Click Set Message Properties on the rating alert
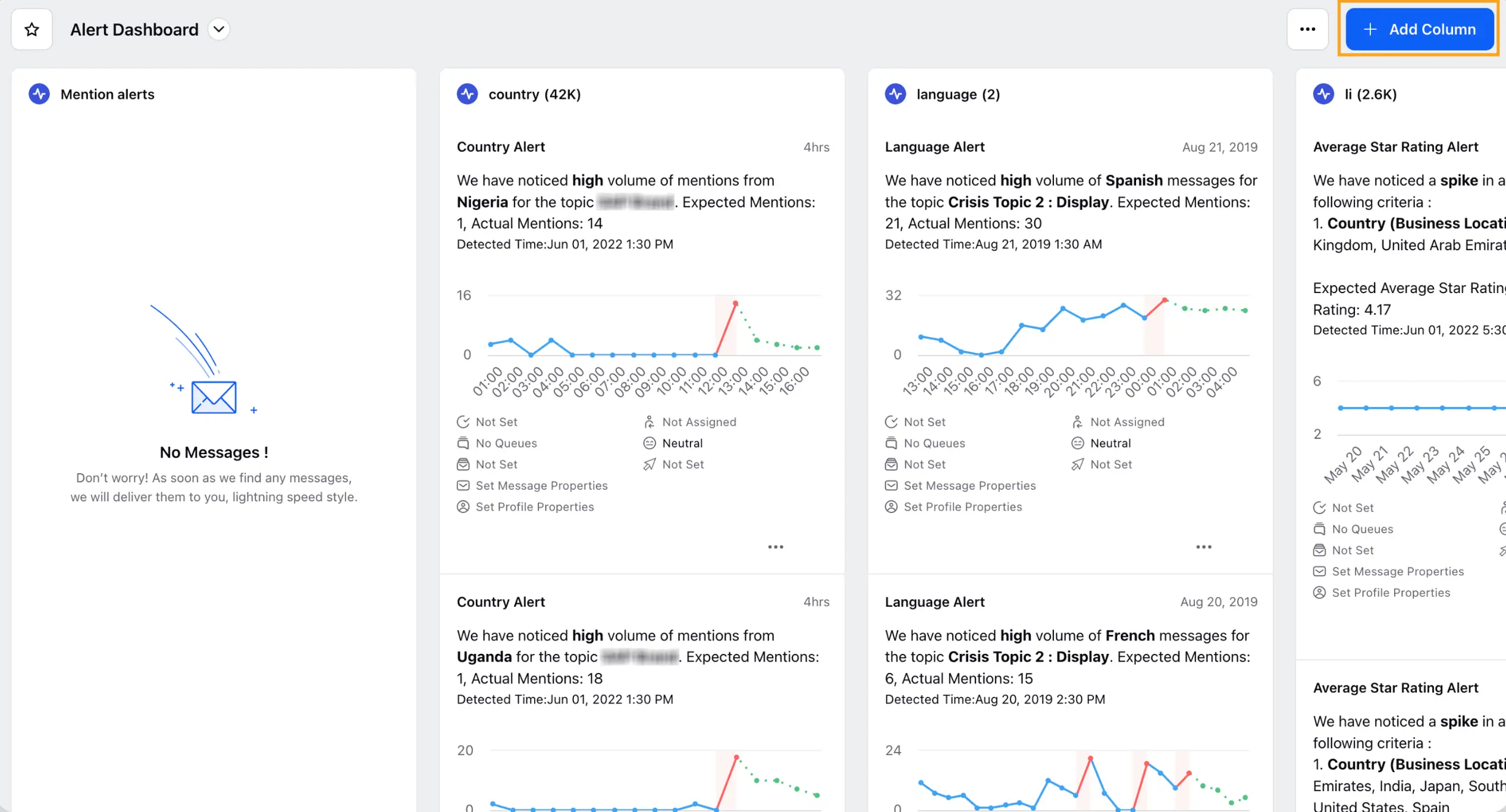The height and width of the screenshot is (812, 1506). [x=1320, y=571]
